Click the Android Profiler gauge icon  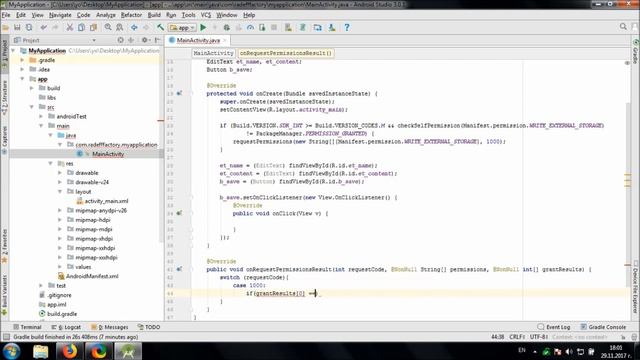250,27
